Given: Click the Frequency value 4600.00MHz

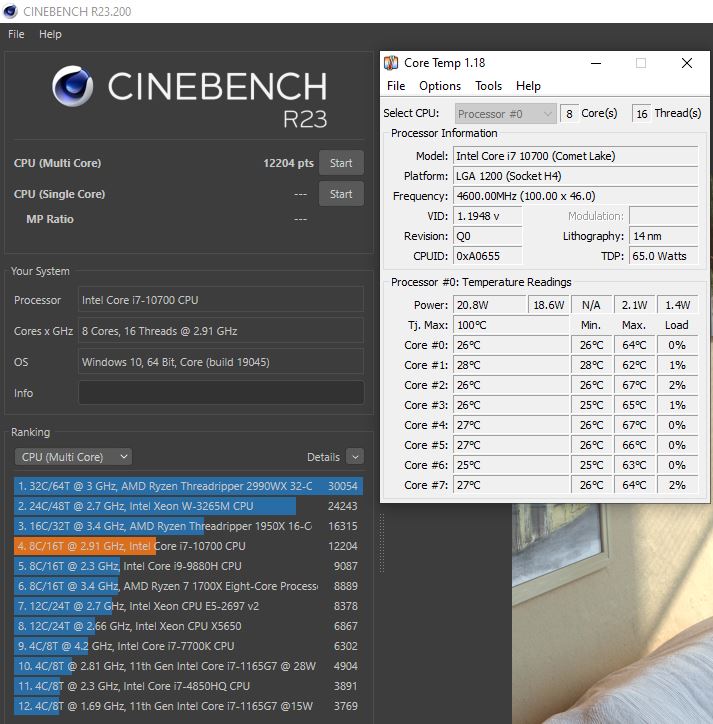Looking at the screenshot, I should pyautogui.click(x=575, y=196).
